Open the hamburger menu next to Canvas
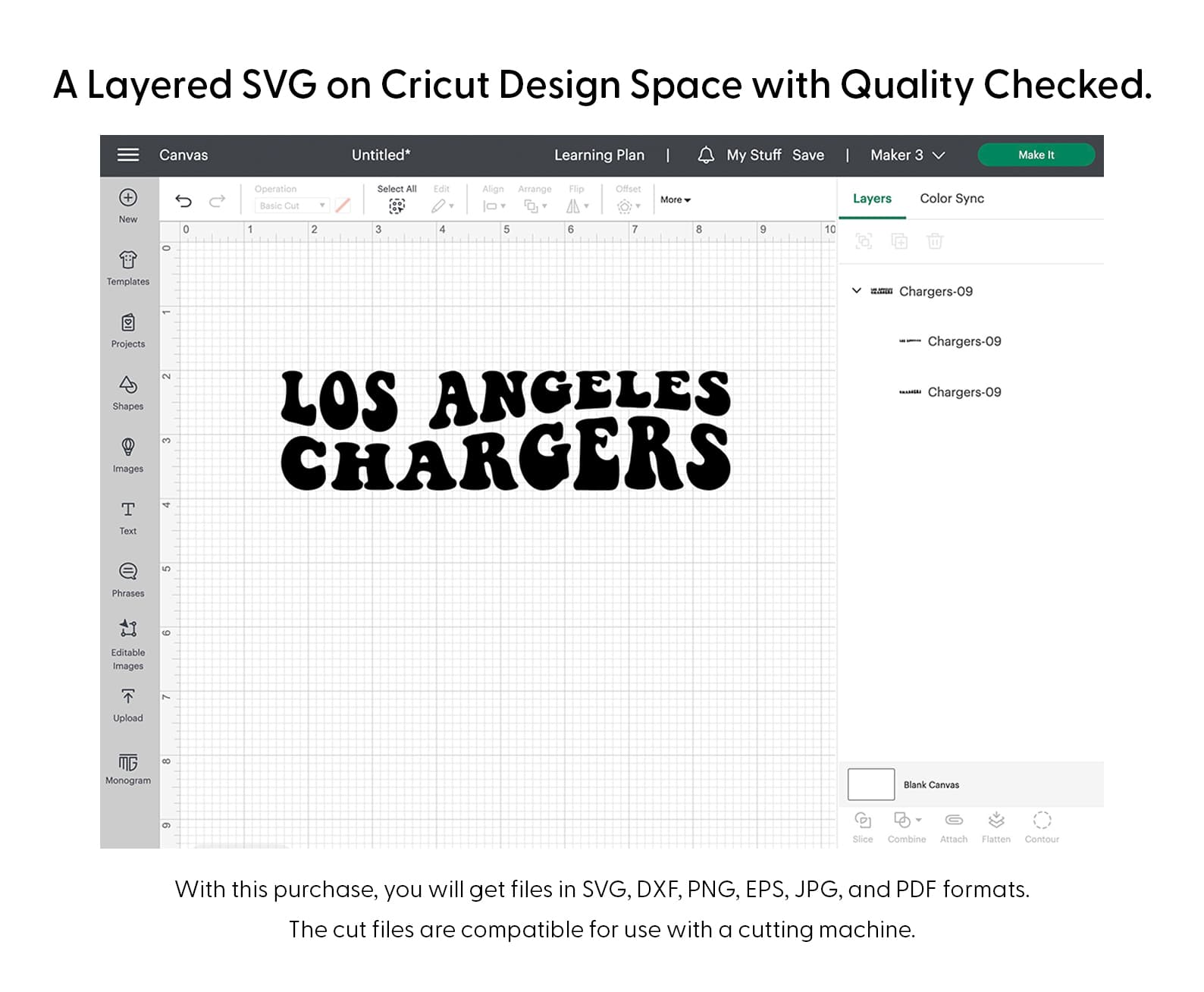The width and height of the screenshot is (1204, 992). (x=127, y=155)
